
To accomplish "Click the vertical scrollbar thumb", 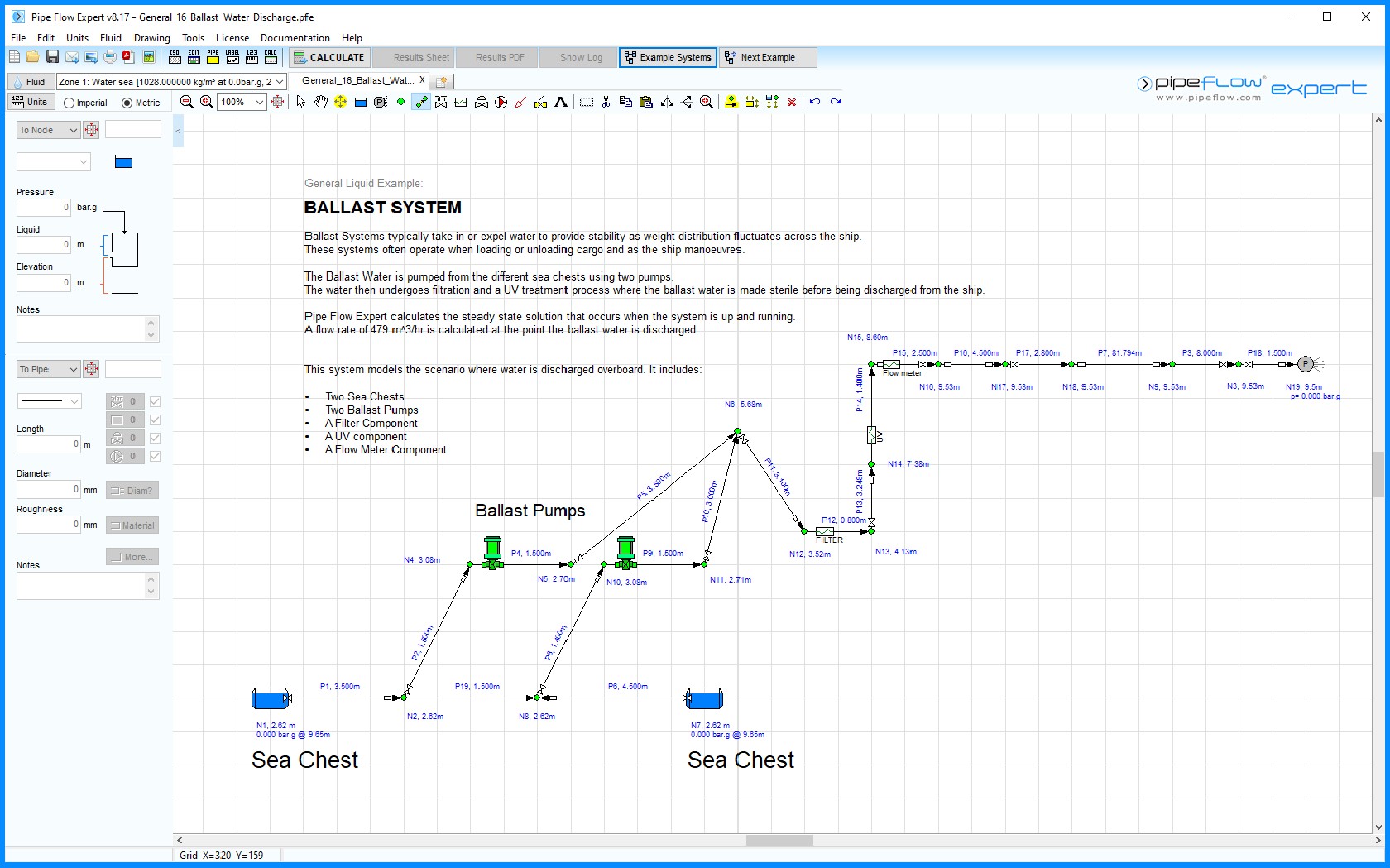I will click(1378, 474).
